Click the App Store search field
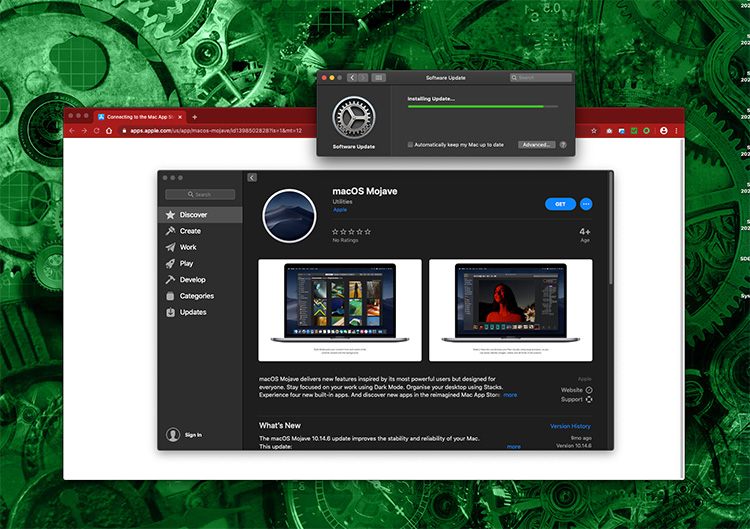Viewport: 750px width, 529px height. [x=200, y=194]
